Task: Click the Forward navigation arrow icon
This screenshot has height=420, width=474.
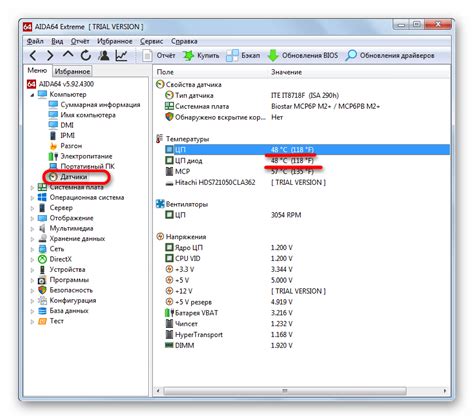Action: click(50, 55)
